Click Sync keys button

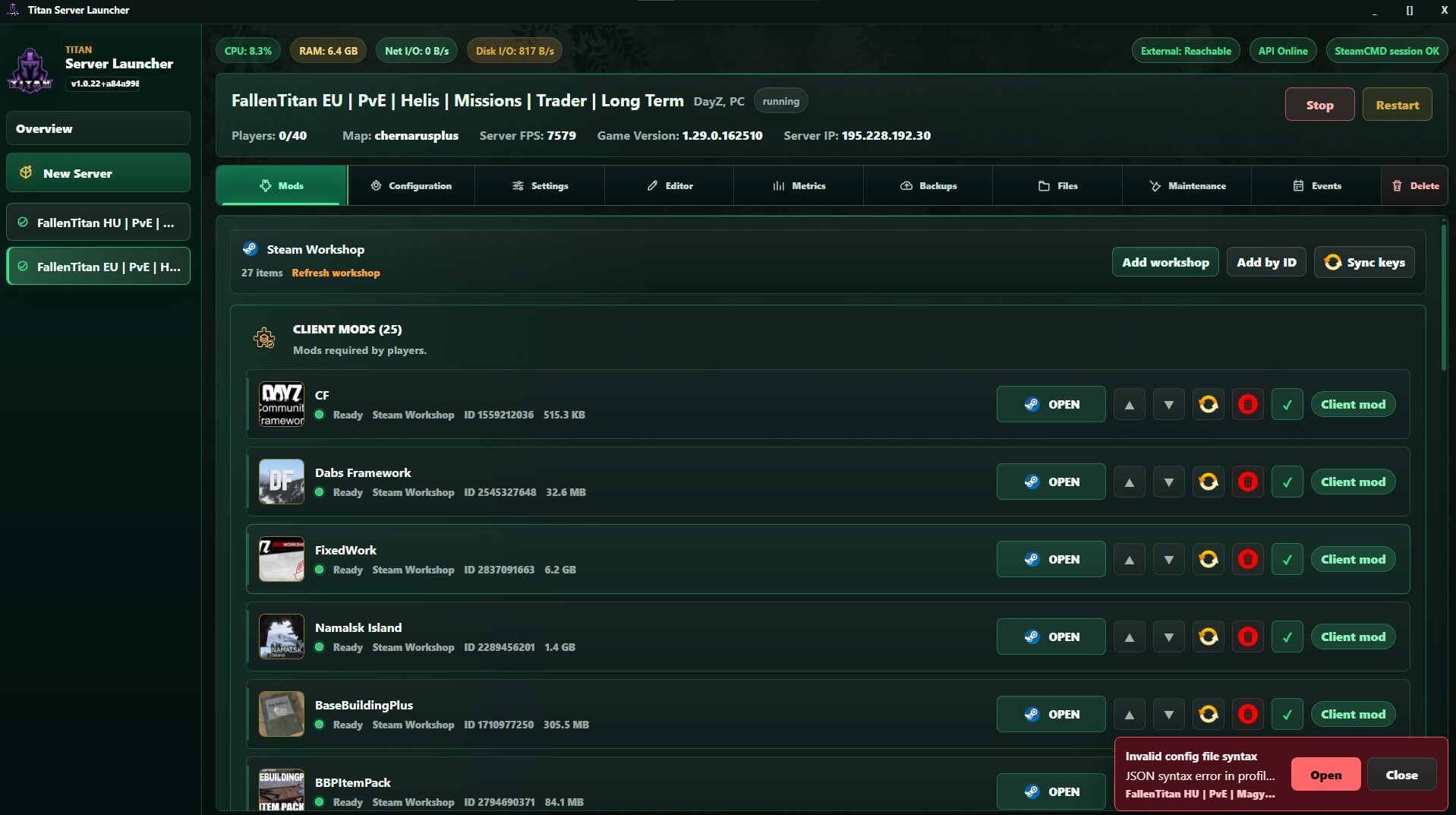[1364, 262]
